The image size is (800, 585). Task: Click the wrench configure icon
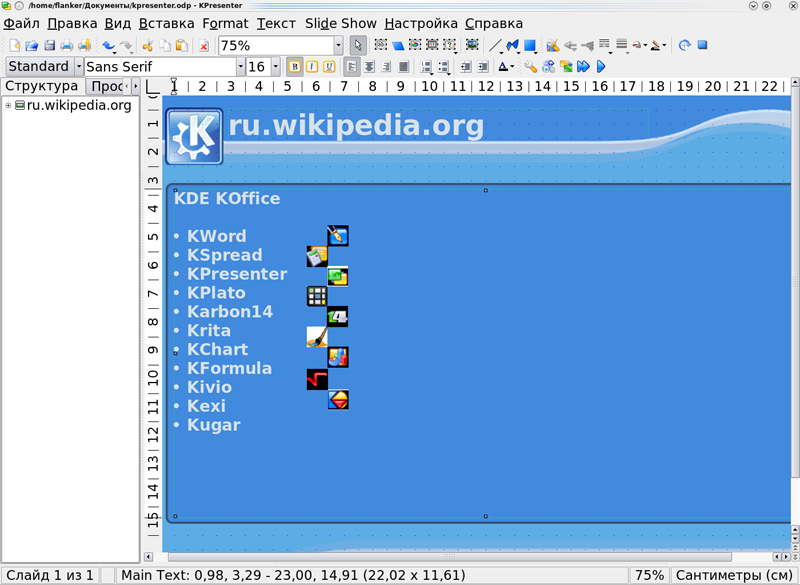point(530,66)
